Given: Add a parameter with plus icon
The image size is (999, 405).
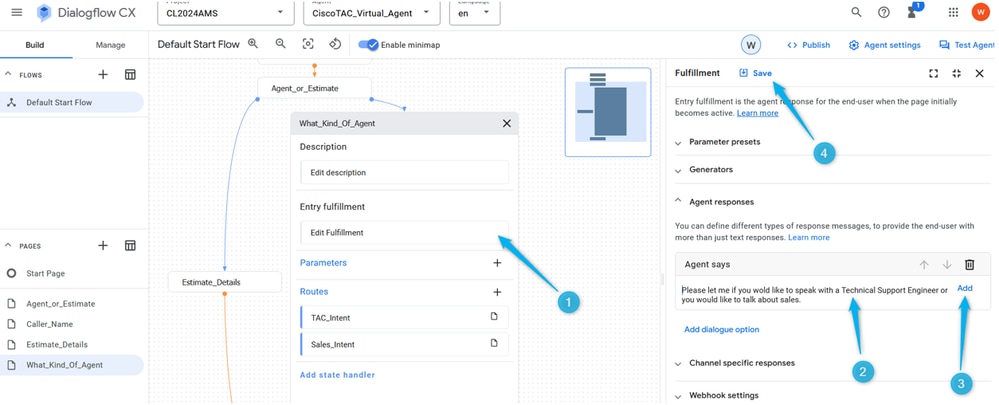Looking at the screenshot, I should click(497, 262).
